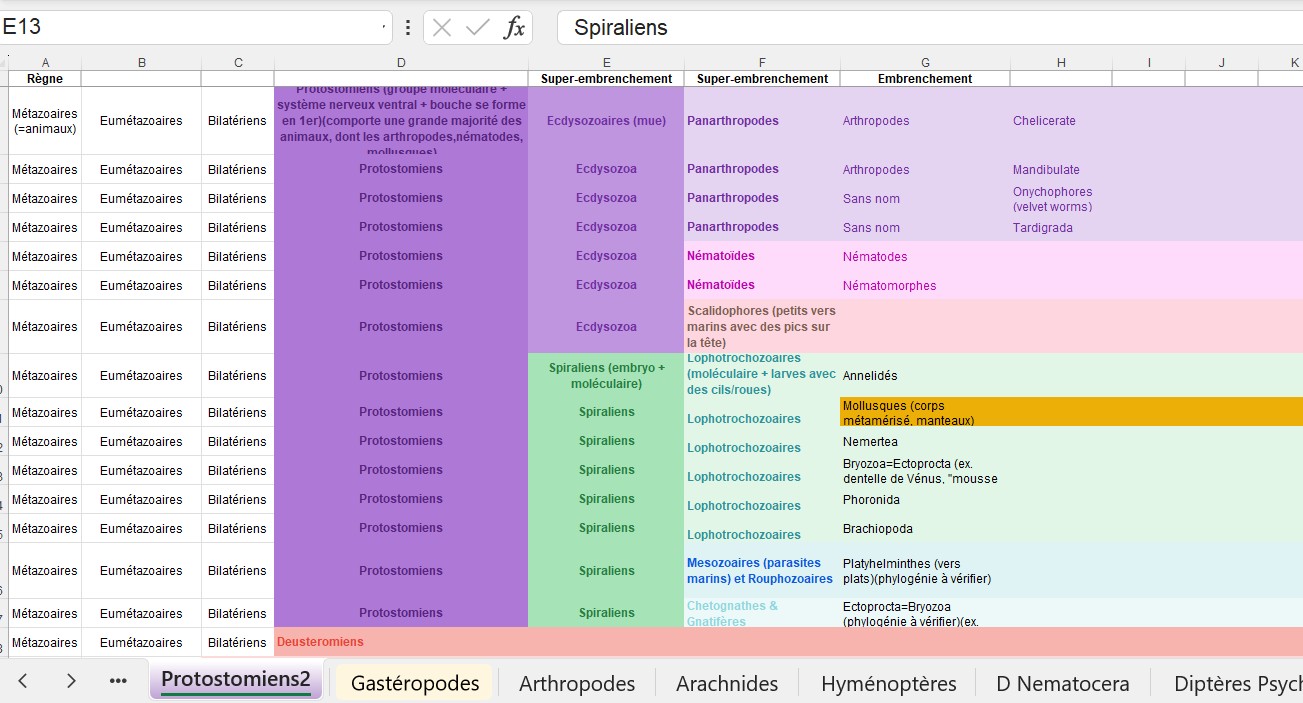Image resolution: width=1303 pixels, height=703 pixels.
Task: Select cell 'Brachiopoda'
Action: click(x=925, y=528)
